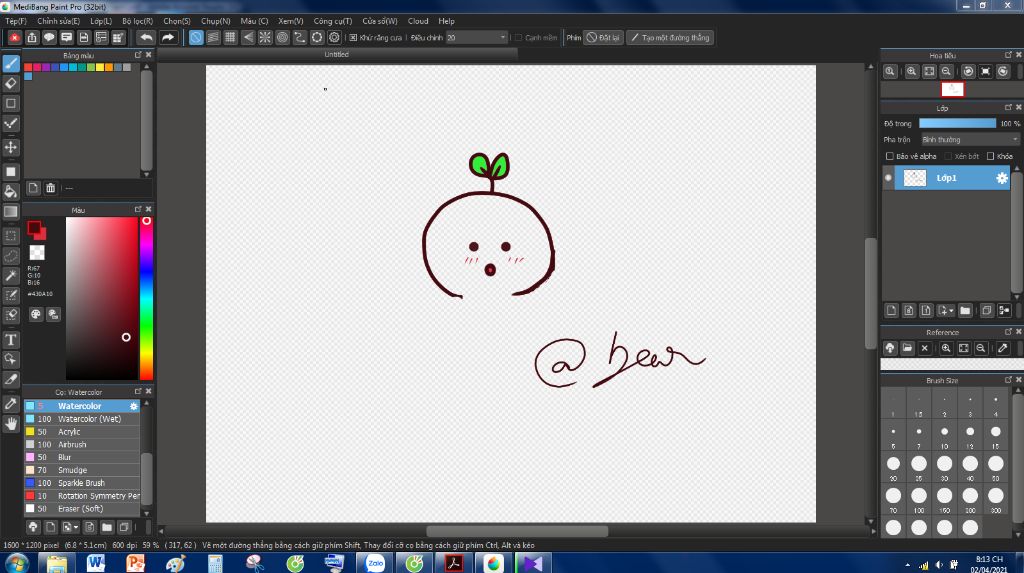Enable the grid snap guide
Image resolution: width=1024 pixels, height=573 pixels.
pyautogui.click(x=230, y=37)
